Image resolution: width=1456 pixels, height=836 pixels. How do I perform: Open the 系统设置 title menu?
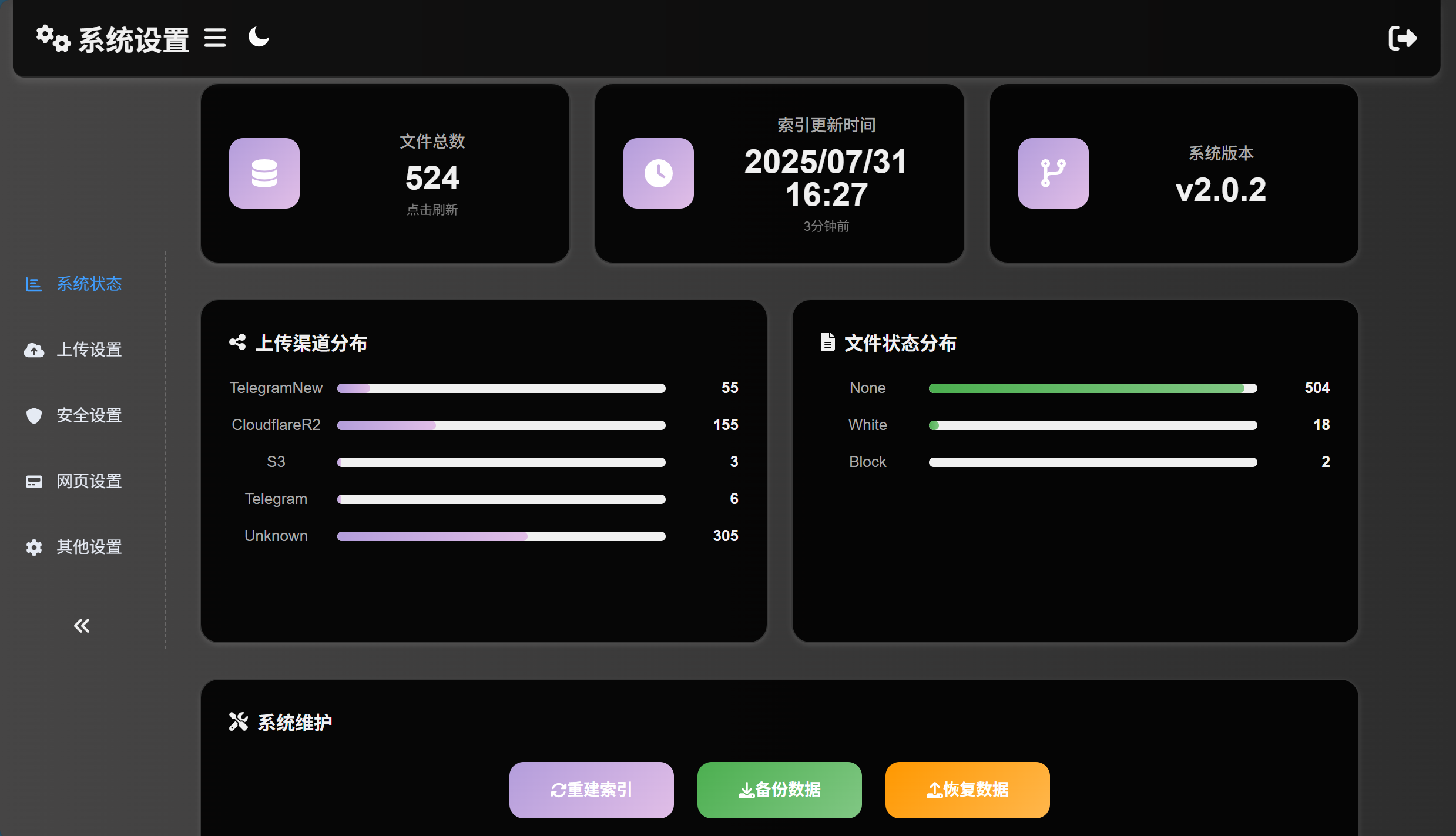(133, 38)
